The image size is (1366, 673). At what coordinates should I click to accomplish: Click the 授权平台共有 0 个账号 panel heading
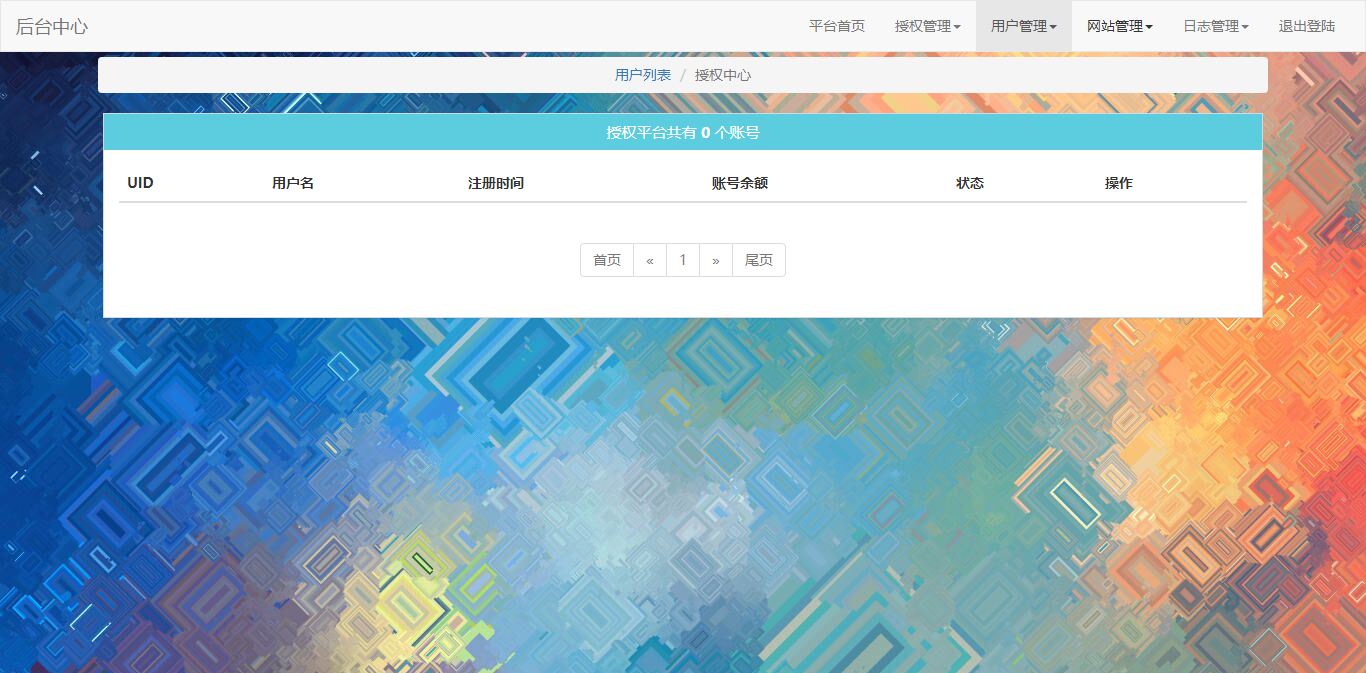(x=683, y=132)
